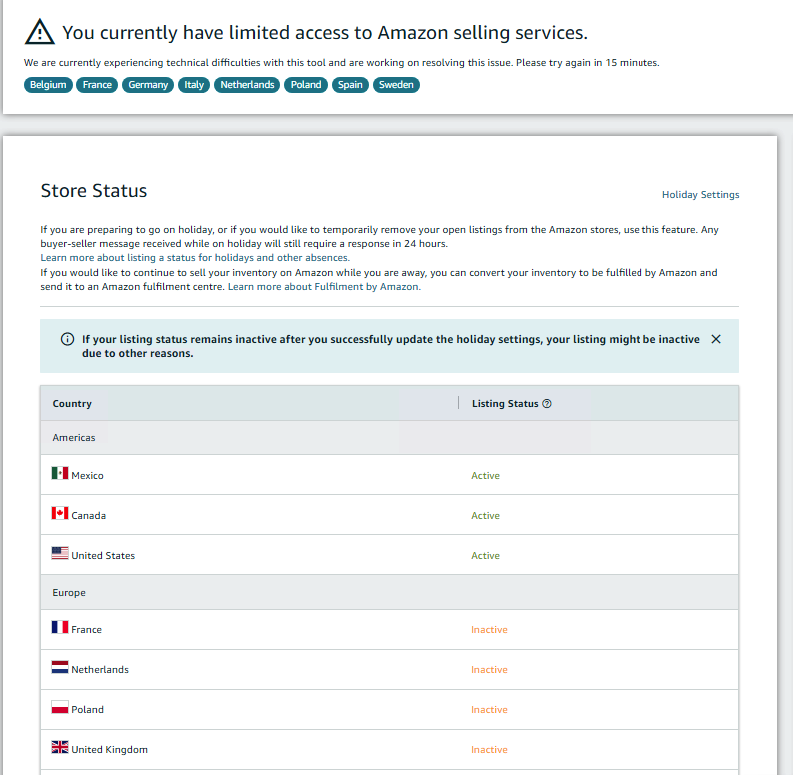Viewport: 793px width, 775px height.
Task: Click the warning triangle icon
Action: pos(39,32)
